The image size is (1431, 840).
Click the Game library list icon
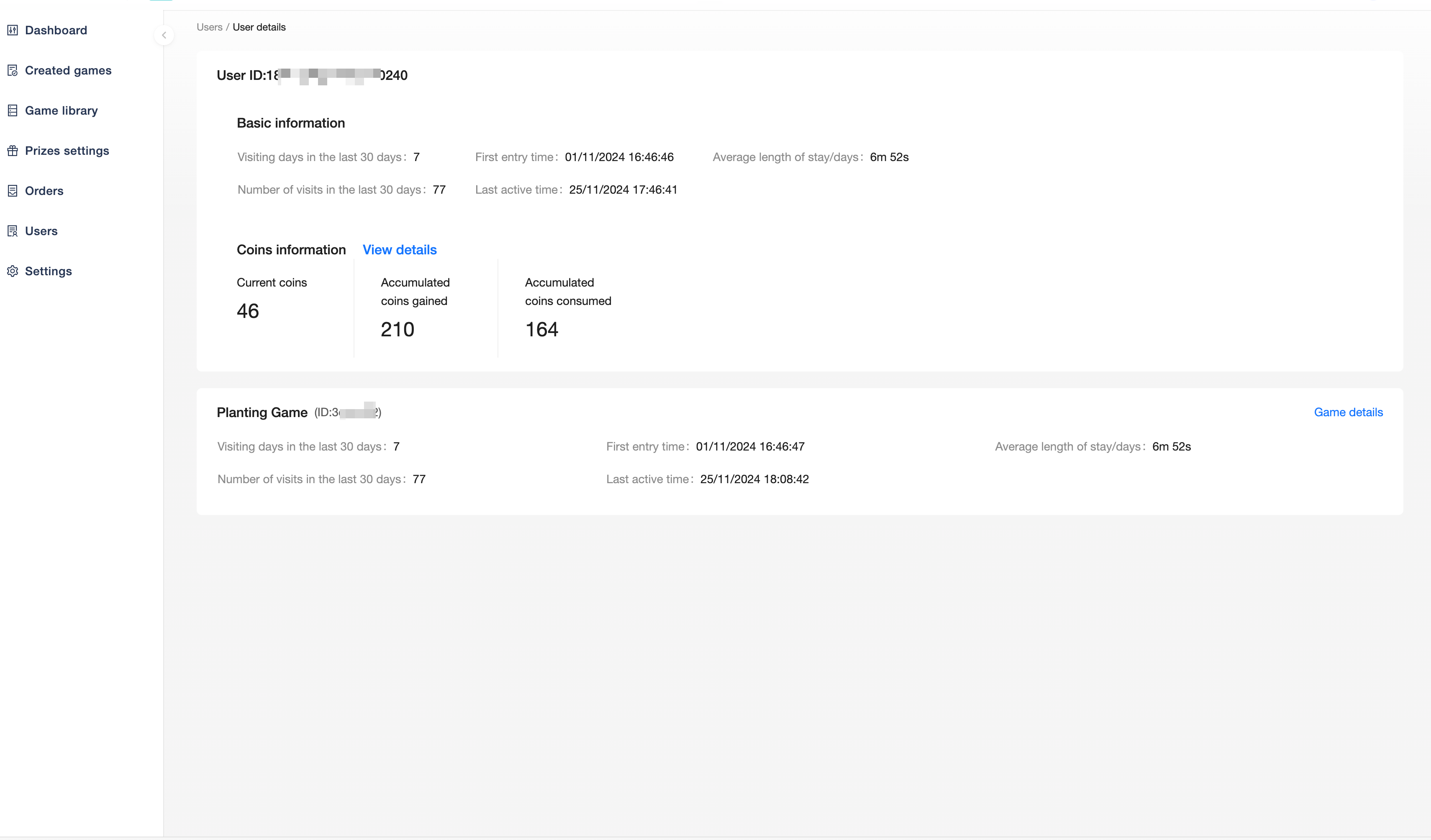pos(13,111)
